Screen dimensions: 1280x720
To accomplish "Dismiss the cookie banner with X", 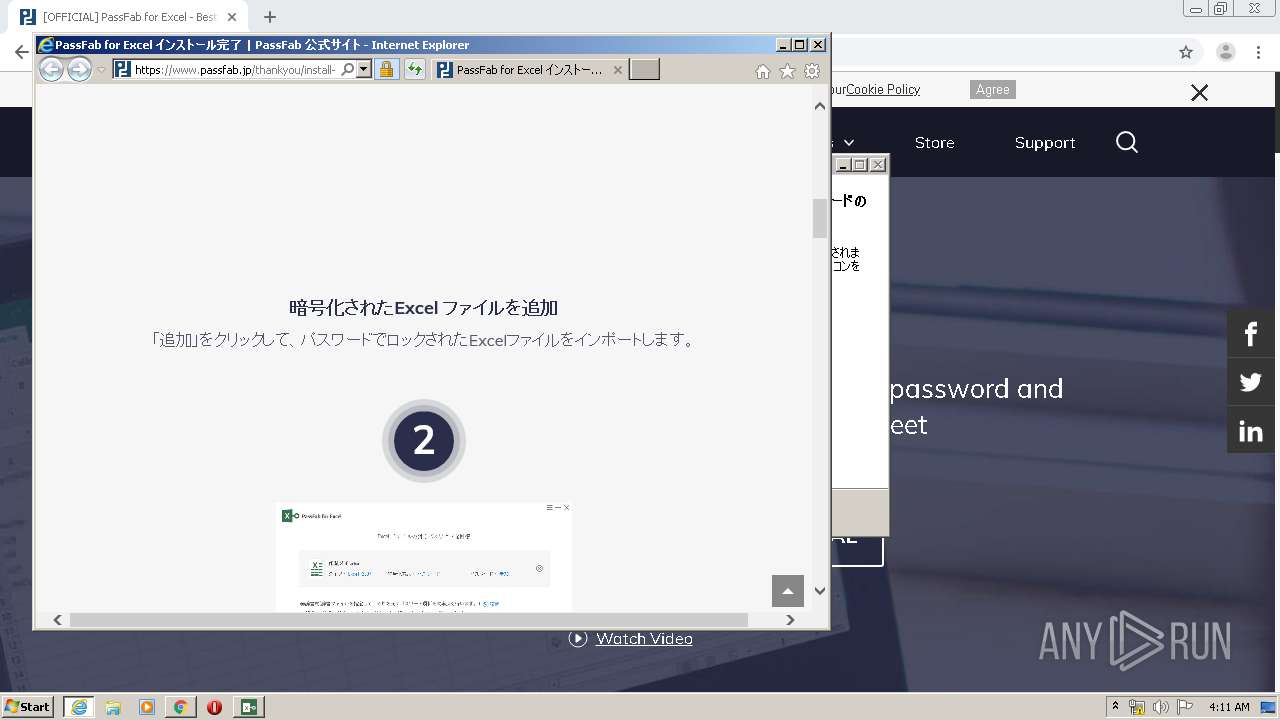I will [x=1199, y=93].
